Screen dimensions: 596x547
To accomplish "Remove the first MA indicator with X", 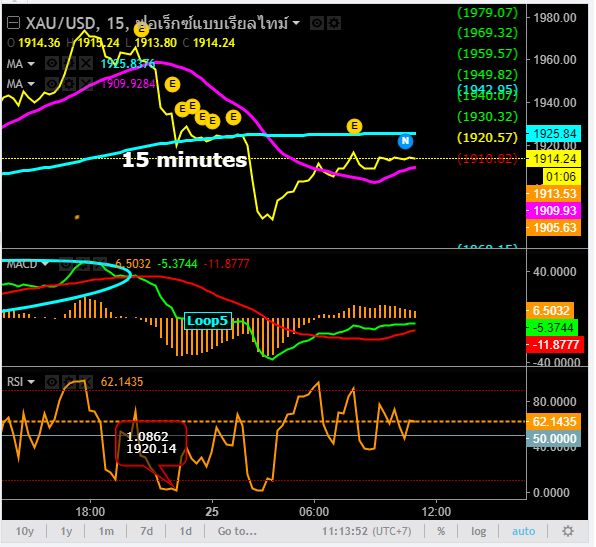I will [86, 63].
